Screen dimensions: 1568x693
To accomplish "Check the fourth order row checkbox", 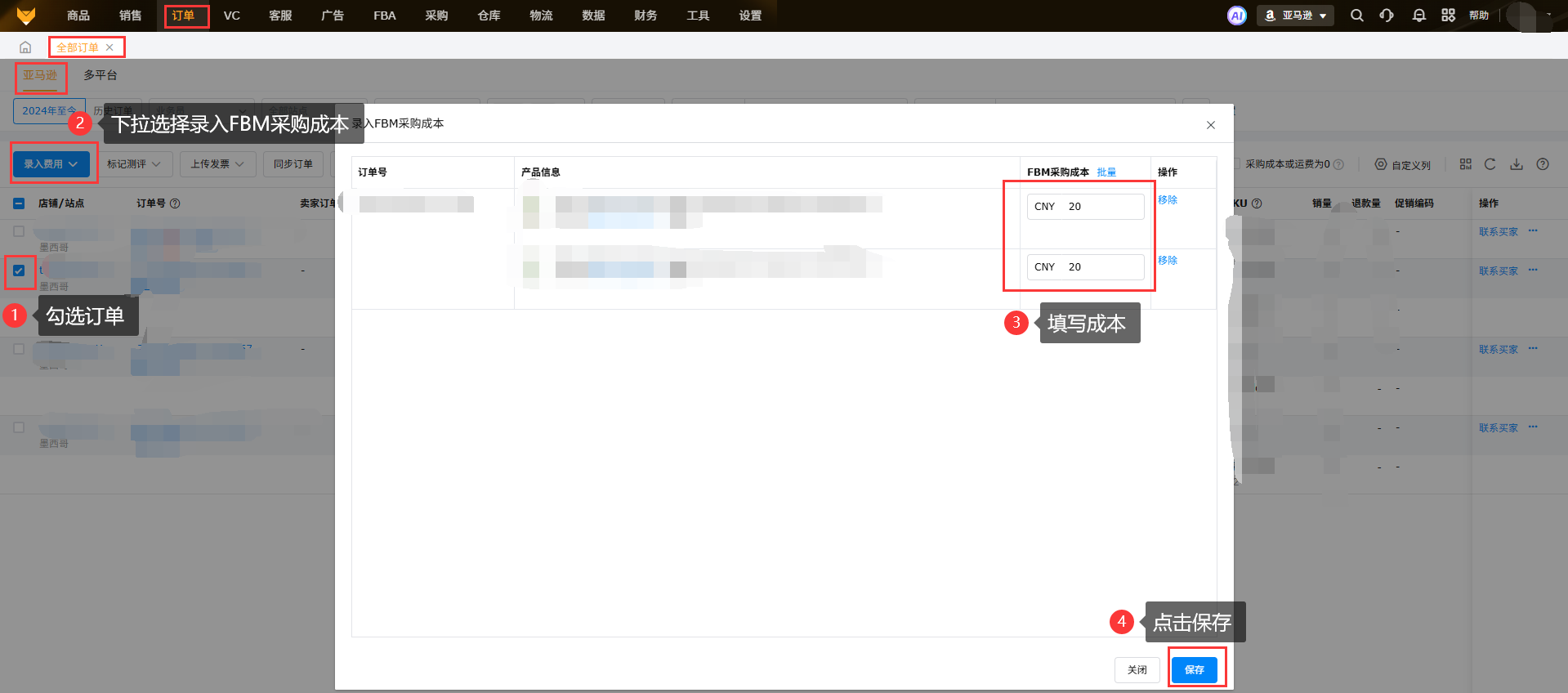I will point(19,427).
